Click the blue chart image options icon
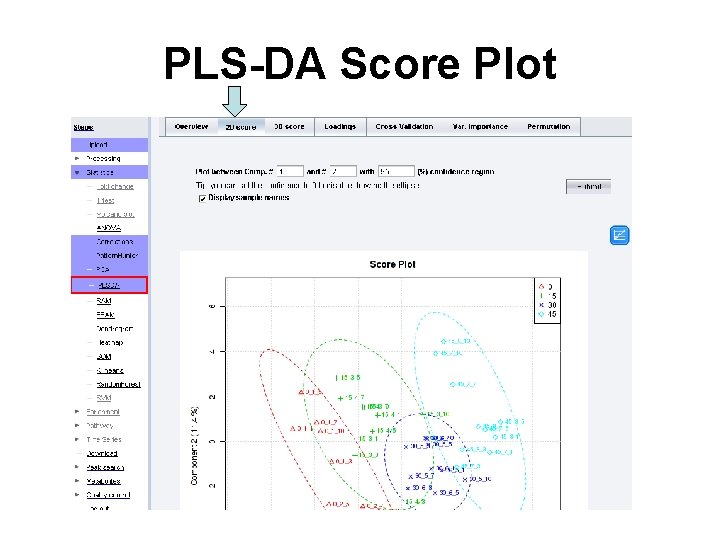Viewport: 720px width, 540px height. [x=619, y=235]
